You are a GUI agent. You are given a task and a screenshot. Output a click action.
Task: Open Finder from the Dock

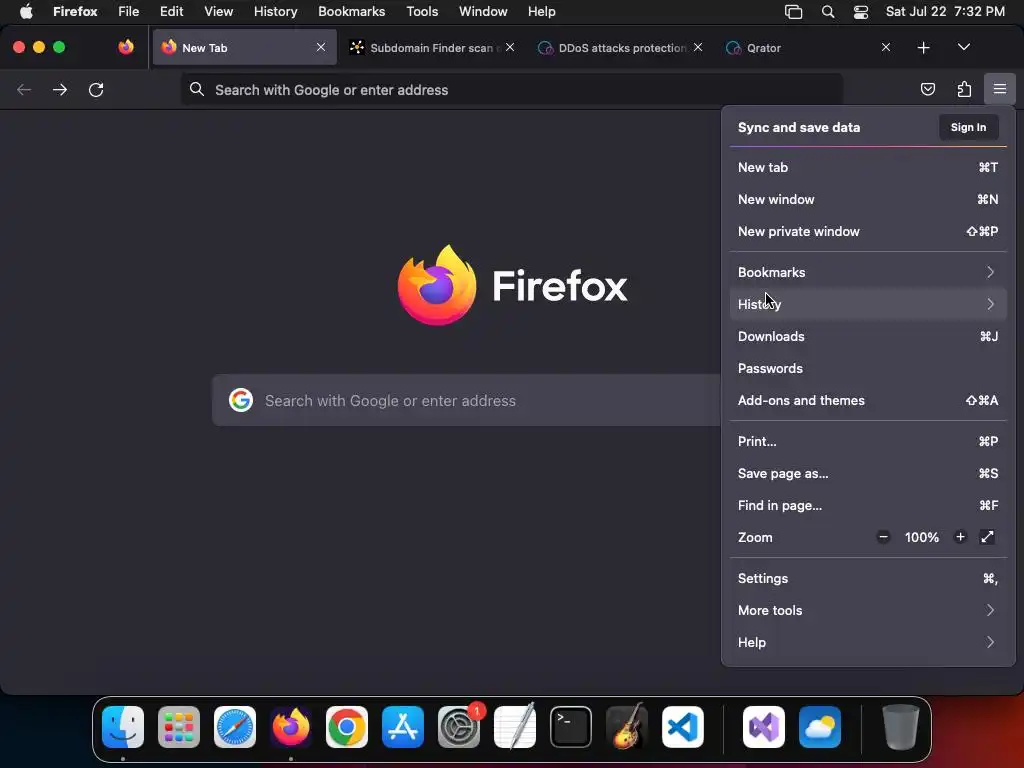123,727
